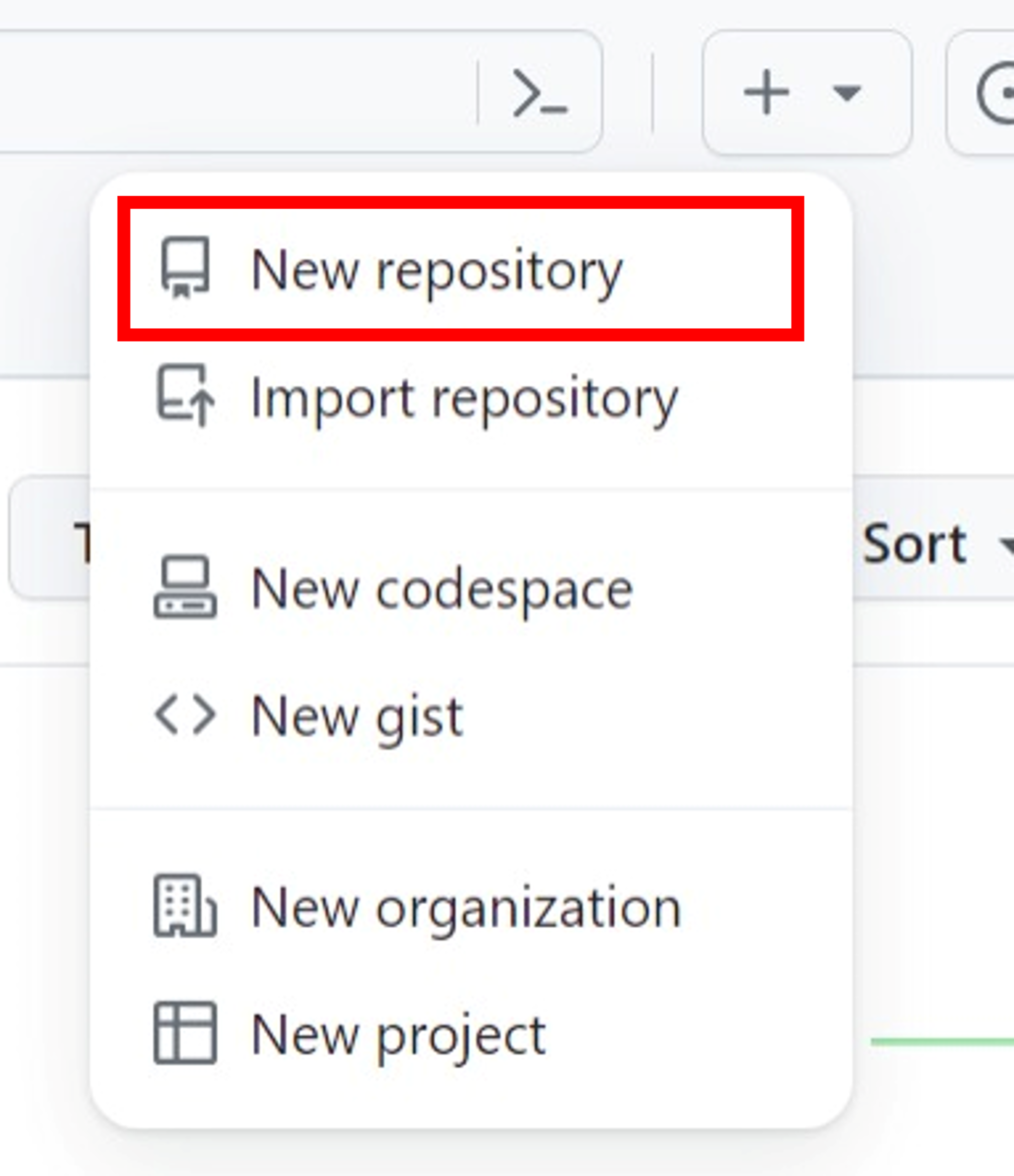Choose "Import repository" menu entry

463,398
